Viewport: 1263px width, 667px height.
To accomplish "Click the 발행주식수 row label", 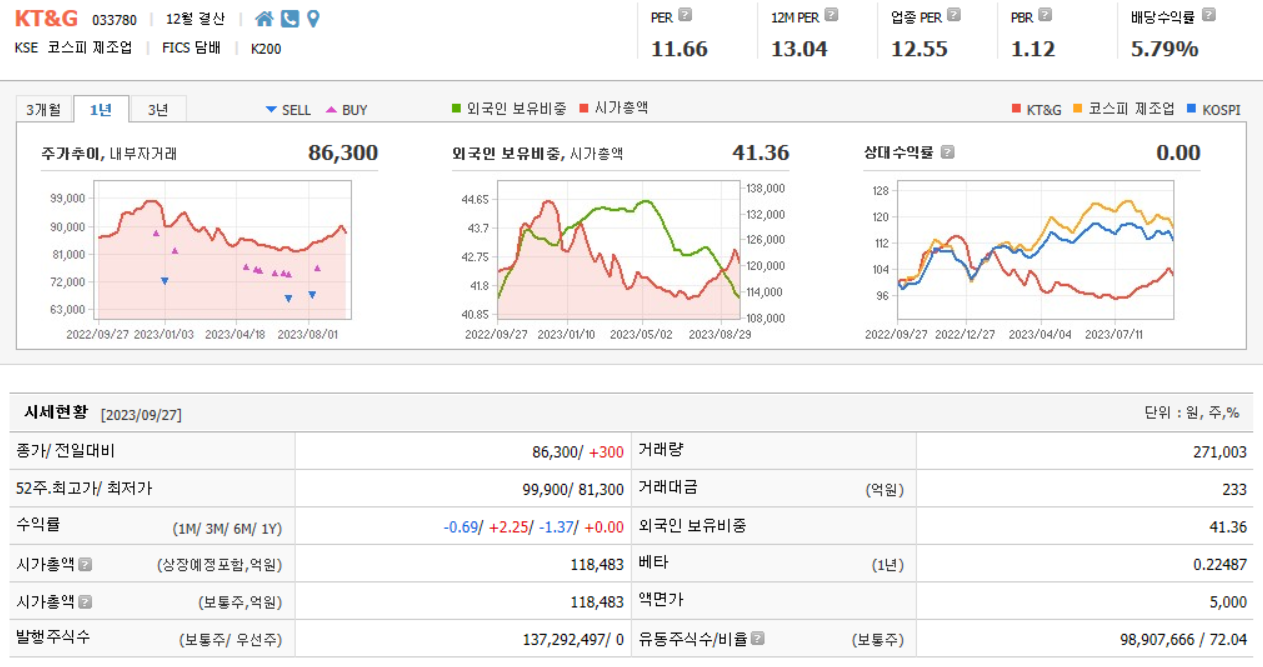I will click(x=53, y=637).
